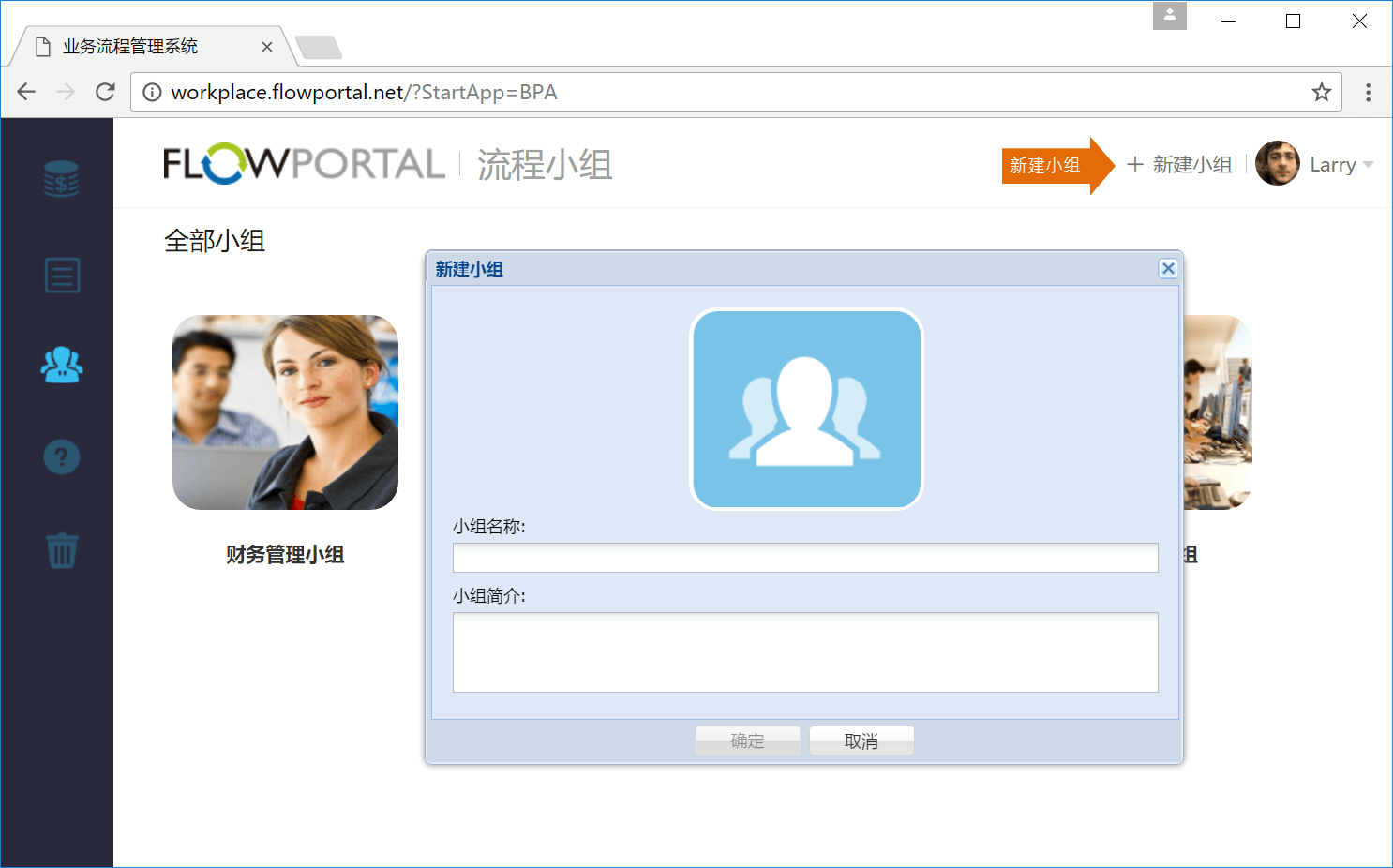Go back to previous page
Screen dimensions: 1393x868
(26, 92)
